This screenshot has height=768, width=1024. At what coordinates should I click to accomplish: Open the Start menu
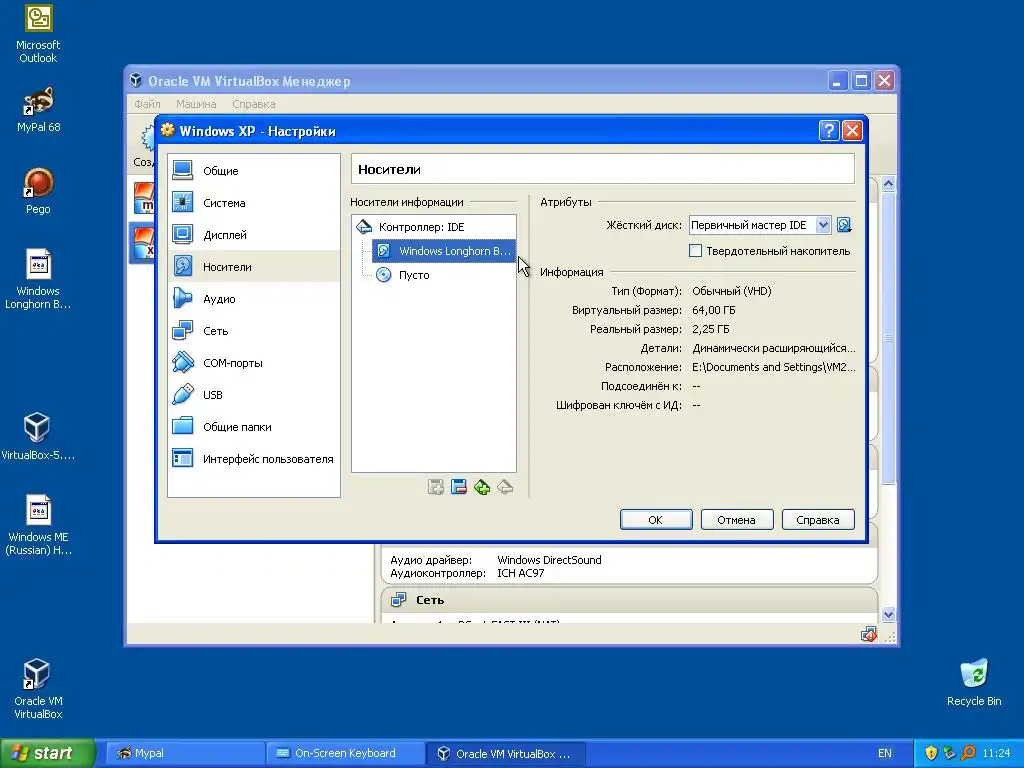[x=48, y=753]
